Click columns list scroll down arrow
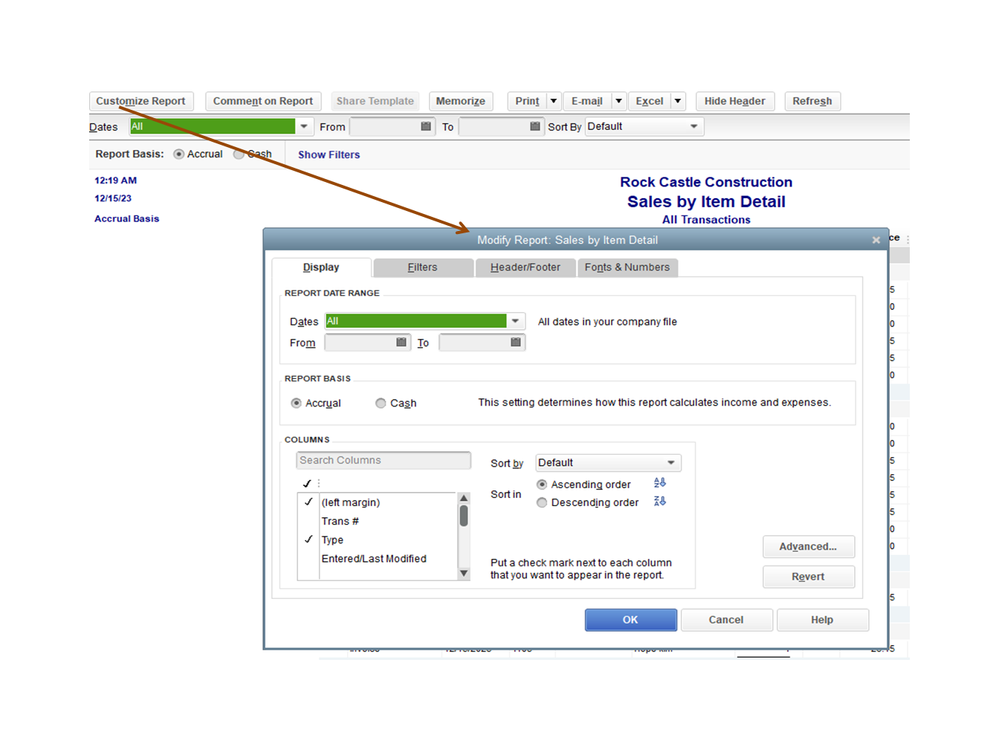 464,573
